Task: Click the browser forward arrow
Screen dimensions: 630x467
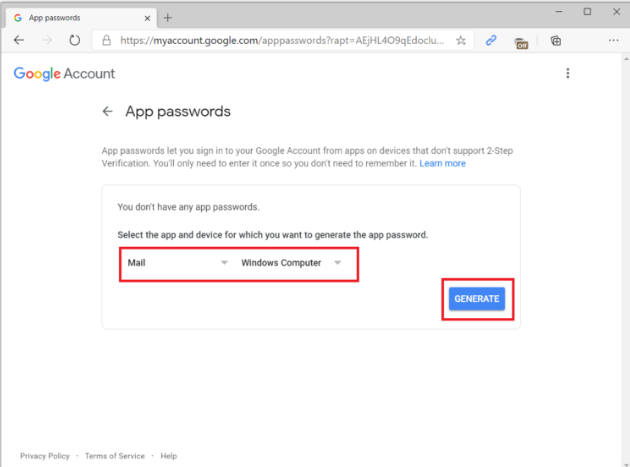Action: 47,40
